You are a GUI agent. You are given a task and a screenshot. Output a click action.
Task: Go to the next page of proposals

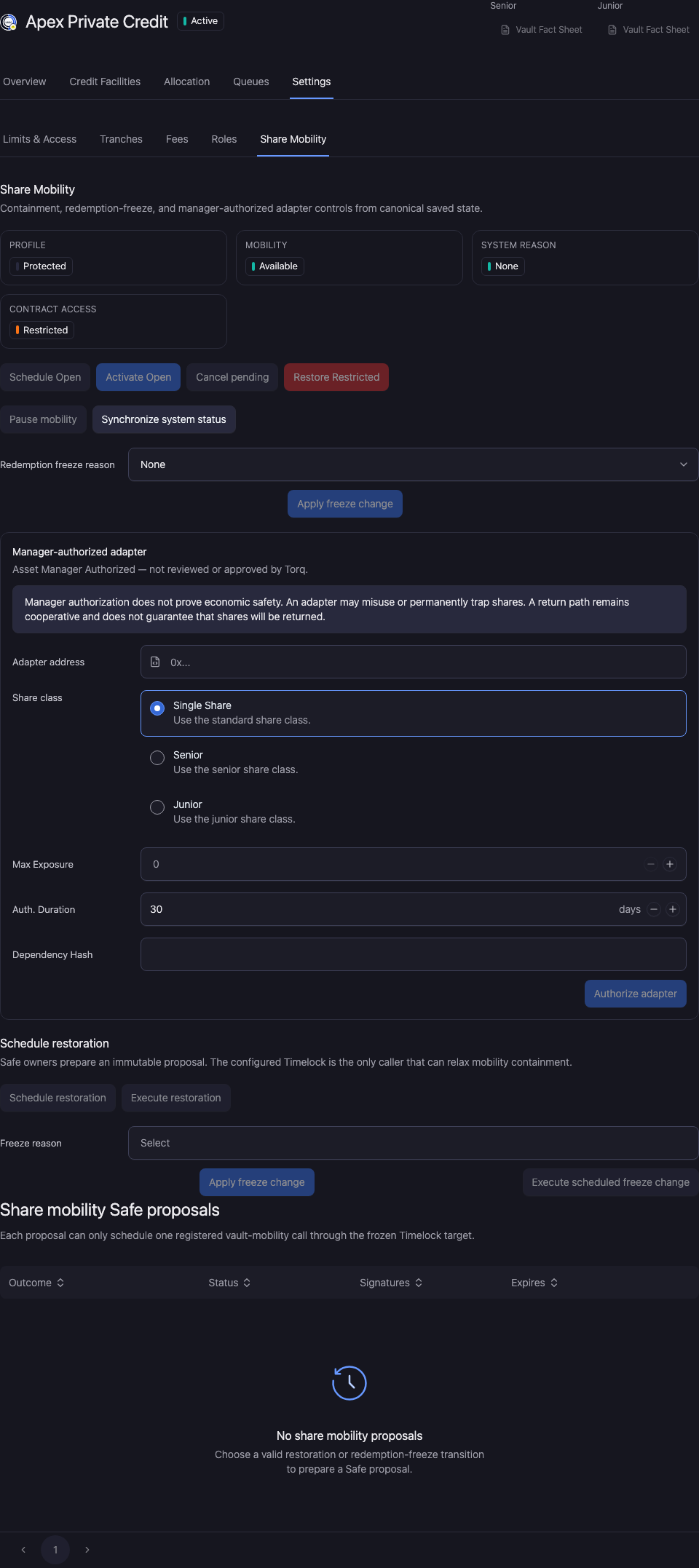(87, 1550)
